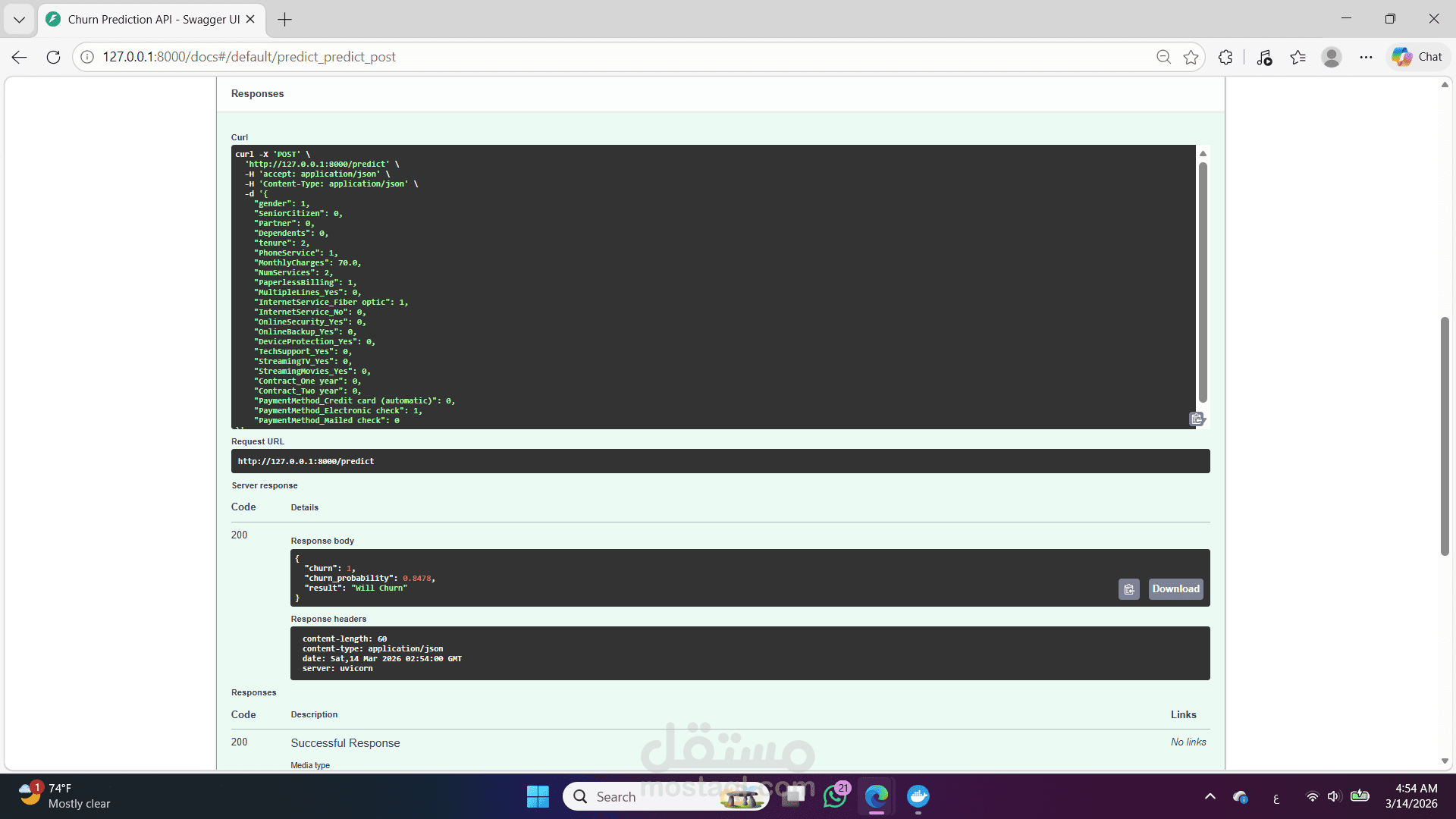Open WhatsApp from the taskbar
1456x819 pixels.
(x=835, y=796)
